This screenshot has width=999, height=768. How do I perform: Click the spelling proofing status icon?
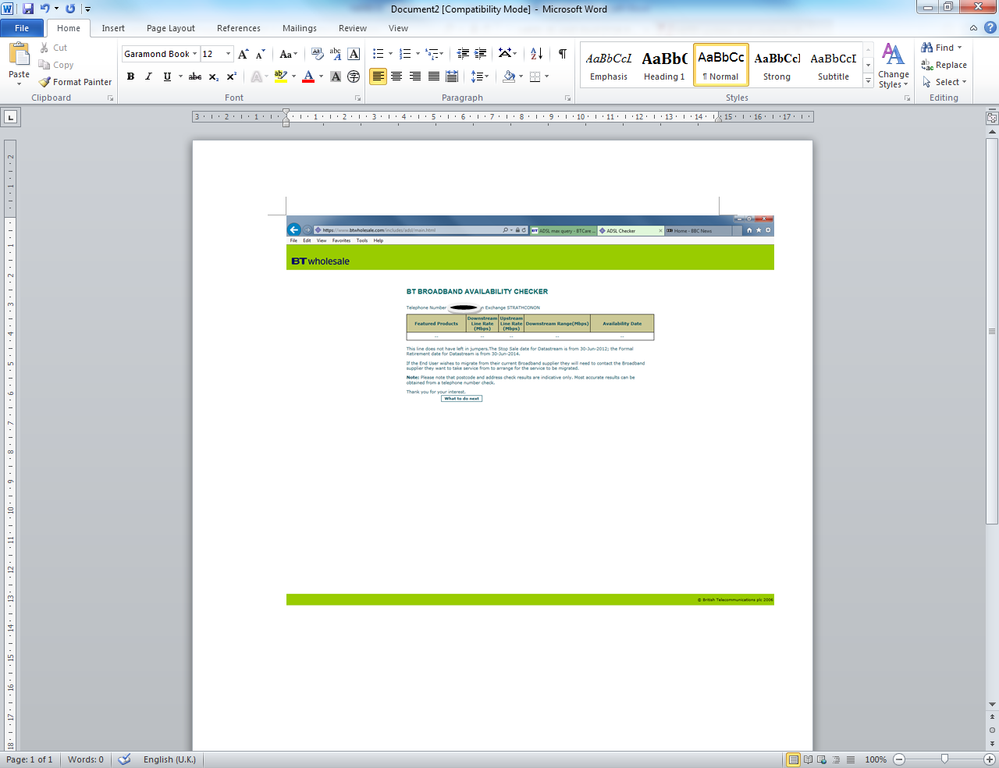click(124, 759)
